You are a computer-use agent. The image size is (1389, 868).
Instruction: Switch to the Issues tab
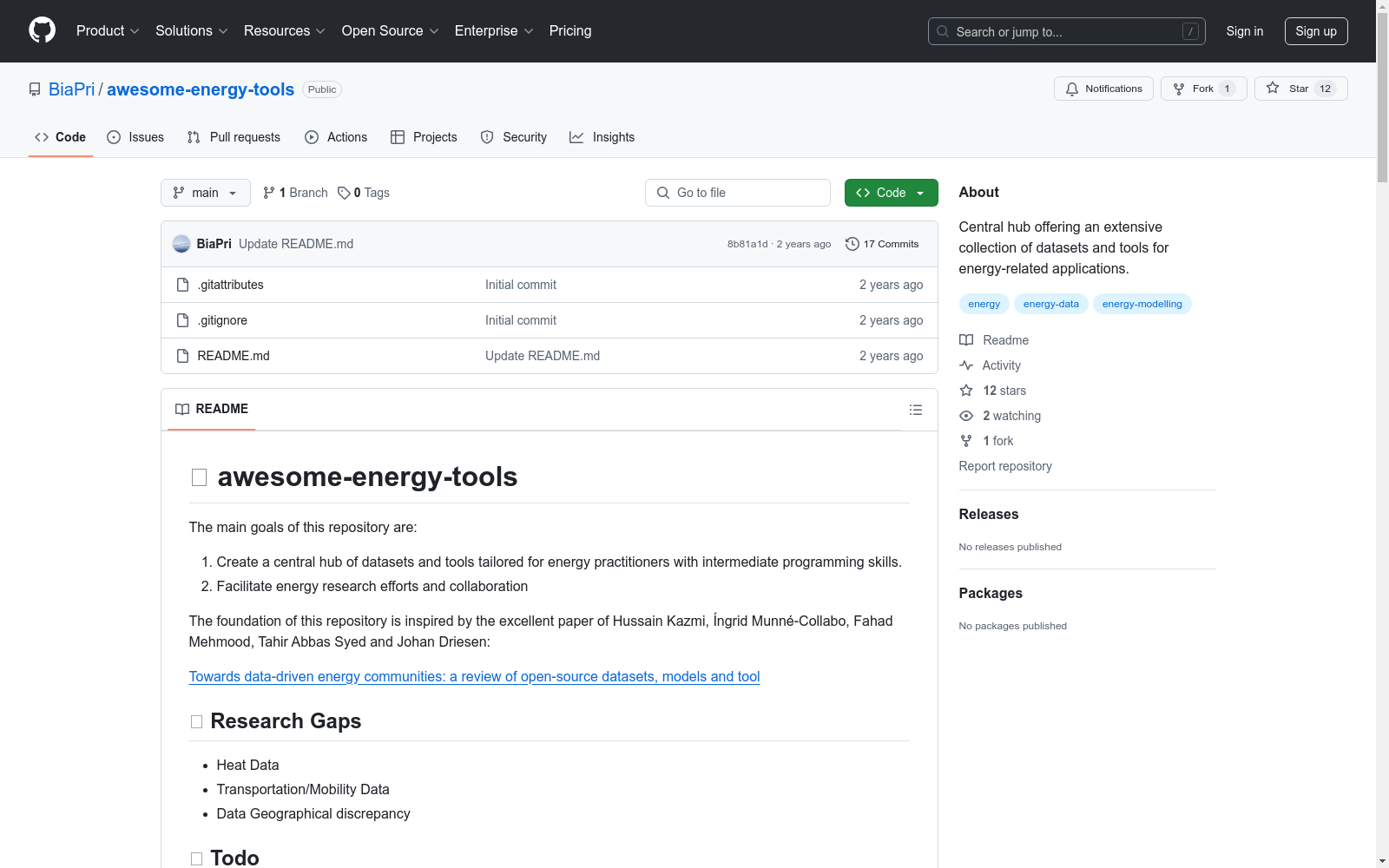(135, 137)
